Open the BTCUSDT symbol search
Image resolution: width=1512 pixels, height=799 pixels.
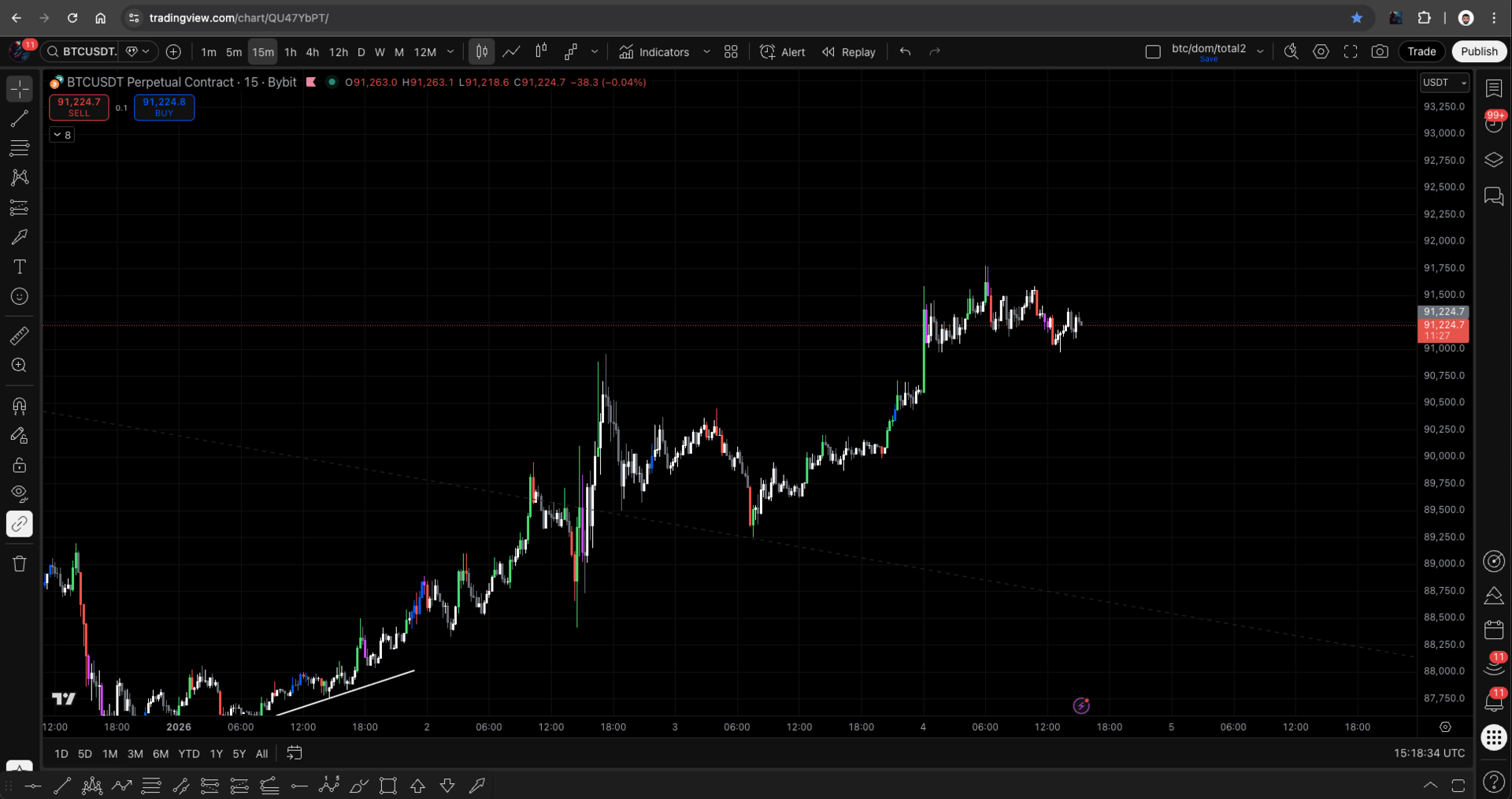(x=81, y=51)
